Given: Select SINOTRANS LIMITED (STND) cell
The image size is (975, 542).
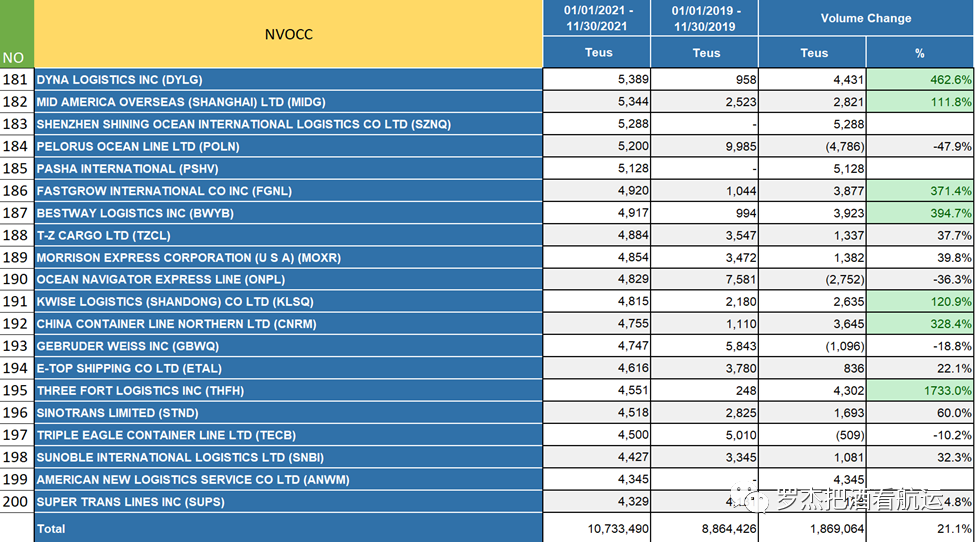Looking at the screenshot, I should pos(117,413).
